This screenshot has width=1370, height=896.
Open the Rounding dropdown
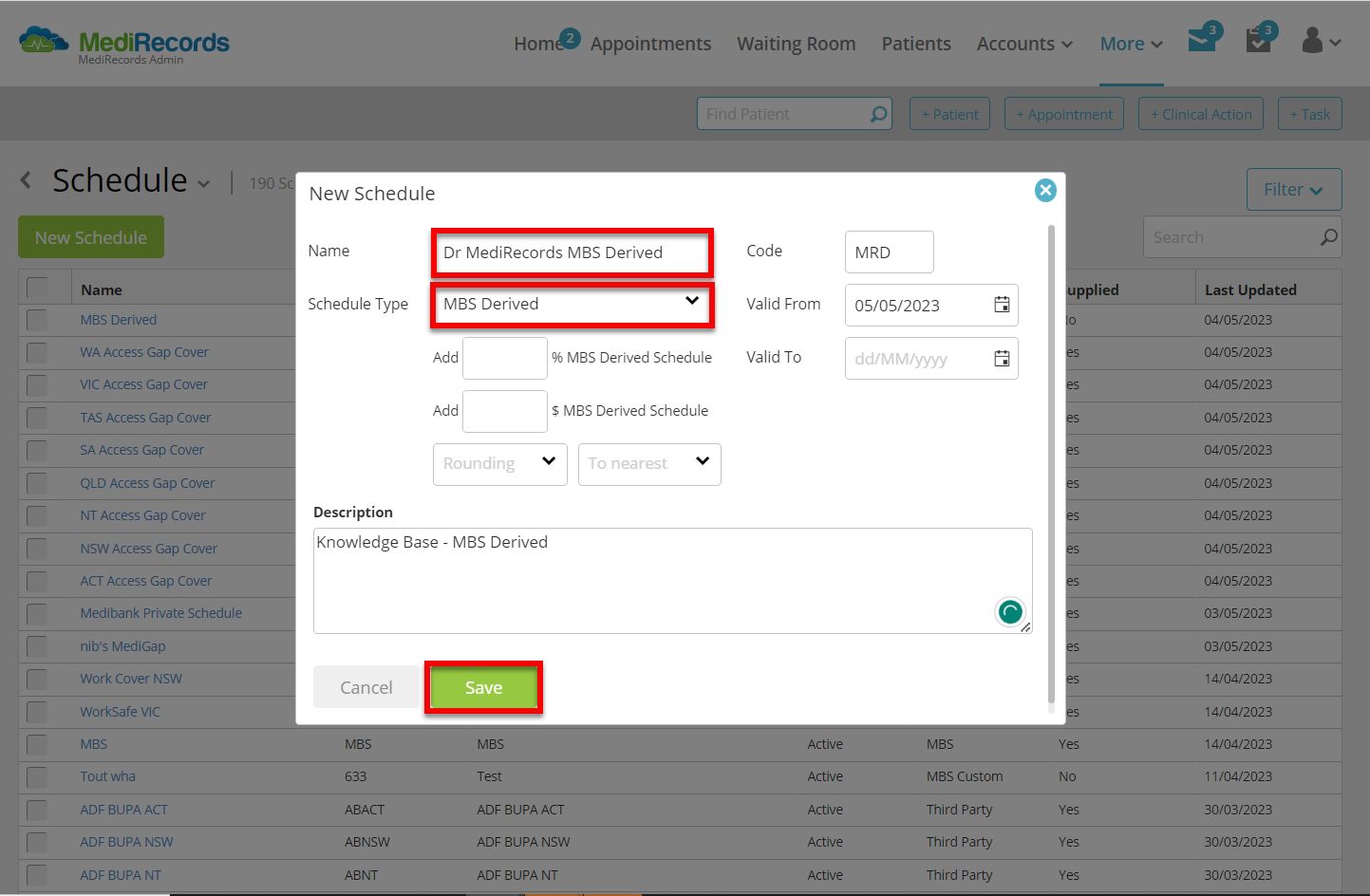499,464
